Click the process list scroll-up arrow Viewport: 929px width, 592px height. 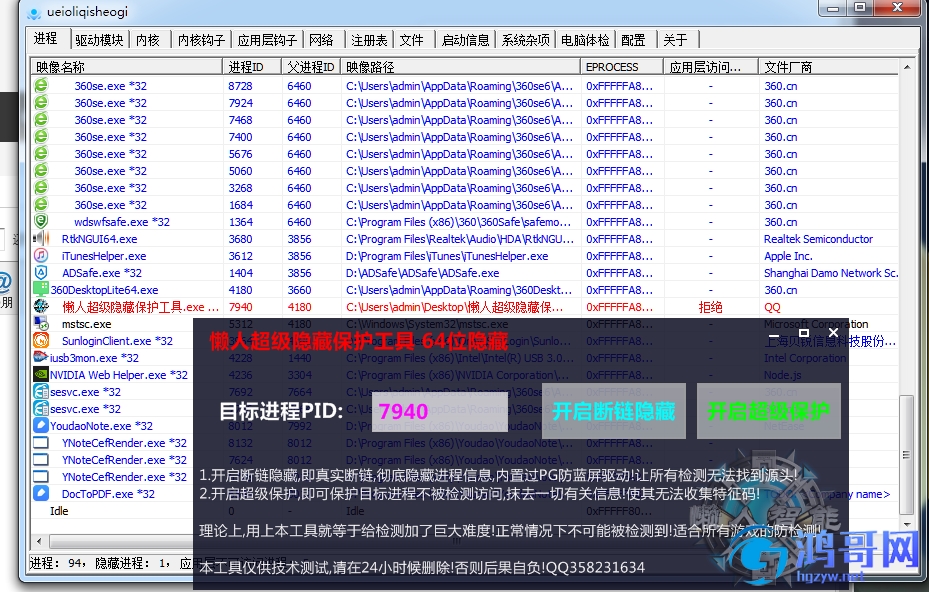(906, 68)
